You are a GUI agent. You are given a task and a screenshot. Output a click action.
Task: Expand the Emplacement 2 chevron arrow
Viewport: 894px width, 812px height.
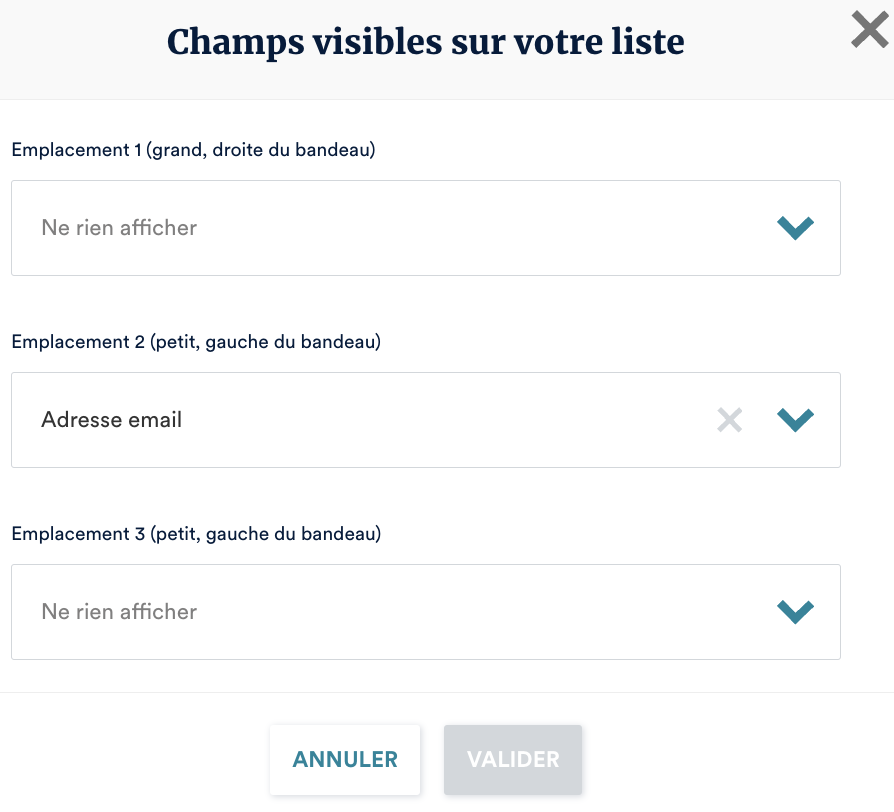point(795,420)
